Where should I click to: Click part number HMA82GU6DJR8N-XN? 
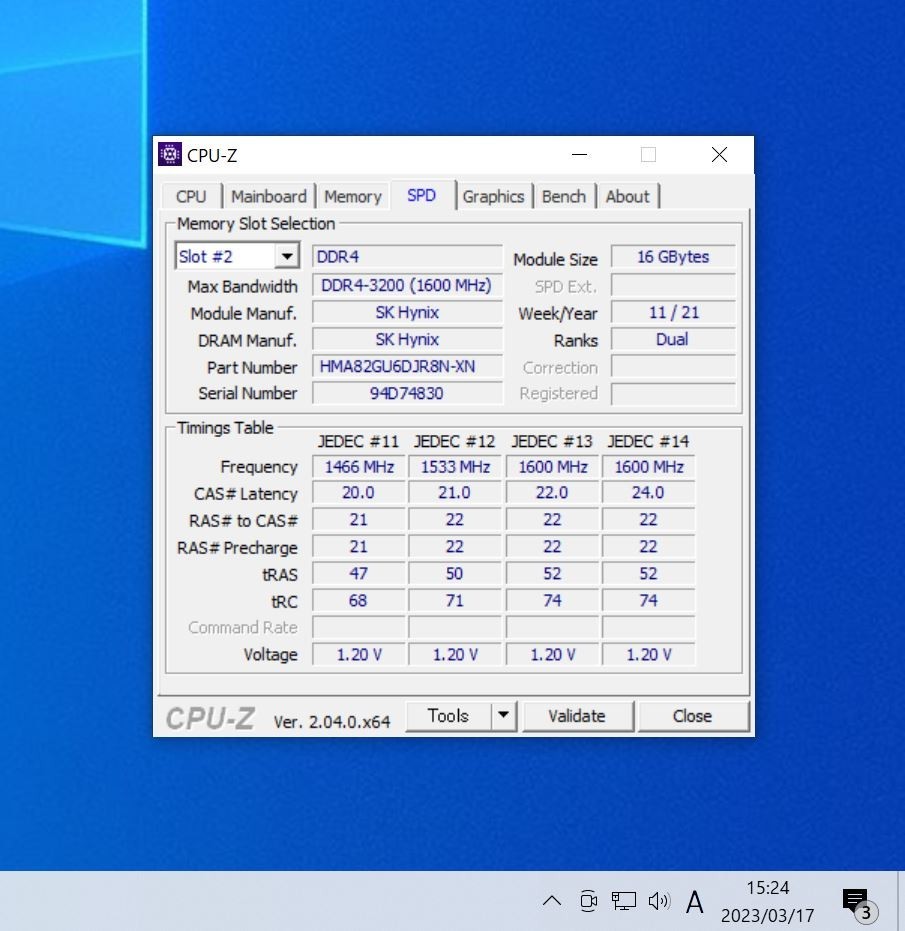click(407, 366)
